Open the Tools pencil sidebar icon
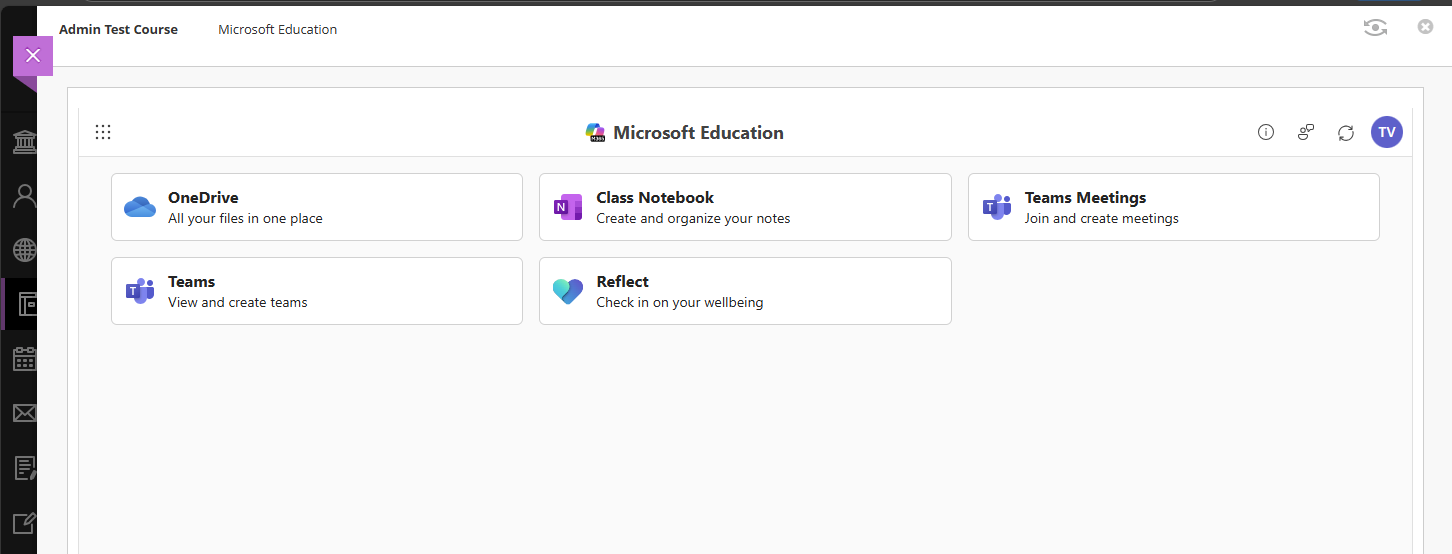1452x554 pixels. [24, 522]
